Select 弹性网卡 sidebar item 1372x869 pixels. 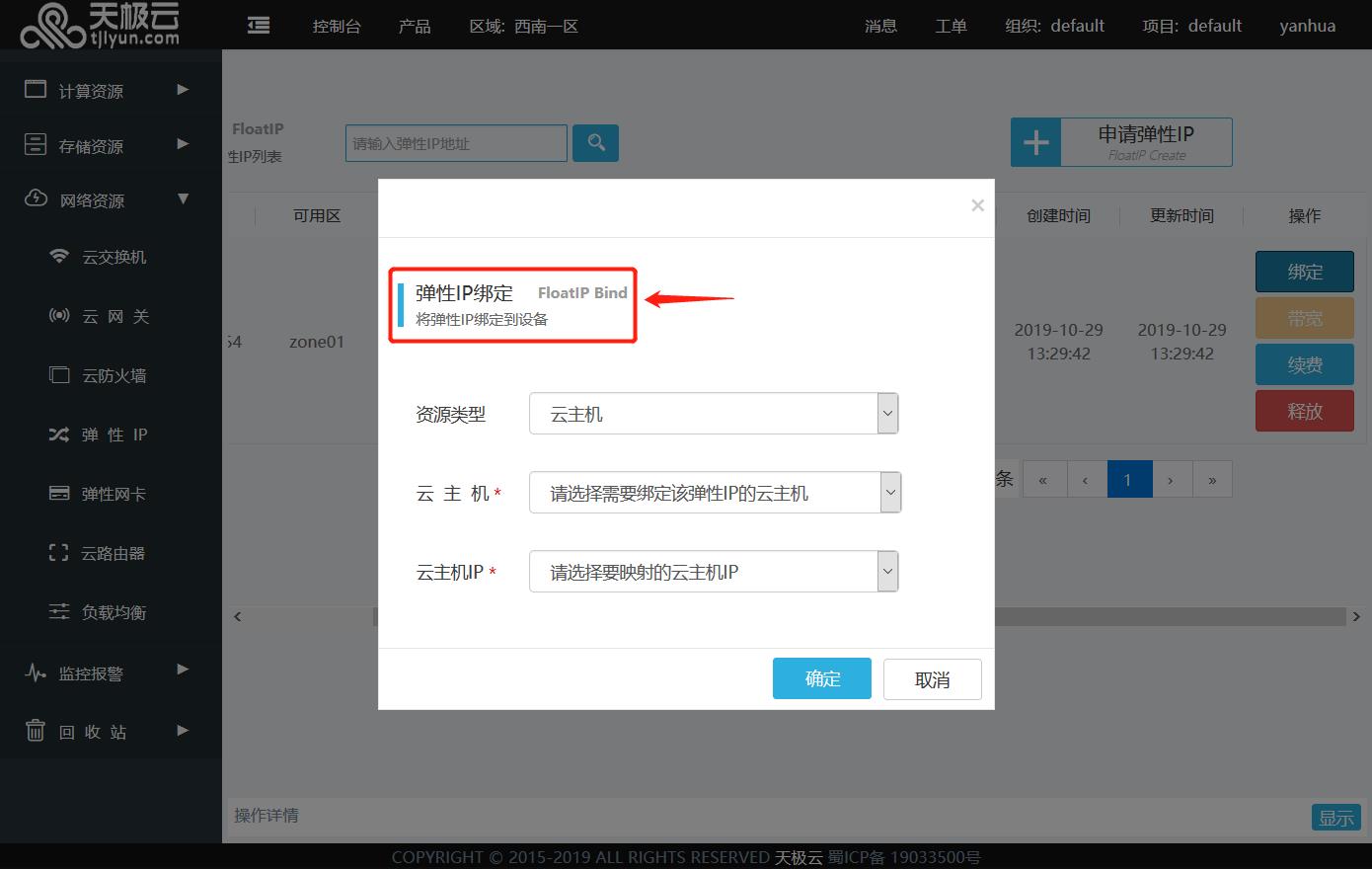tap(114, 494)
